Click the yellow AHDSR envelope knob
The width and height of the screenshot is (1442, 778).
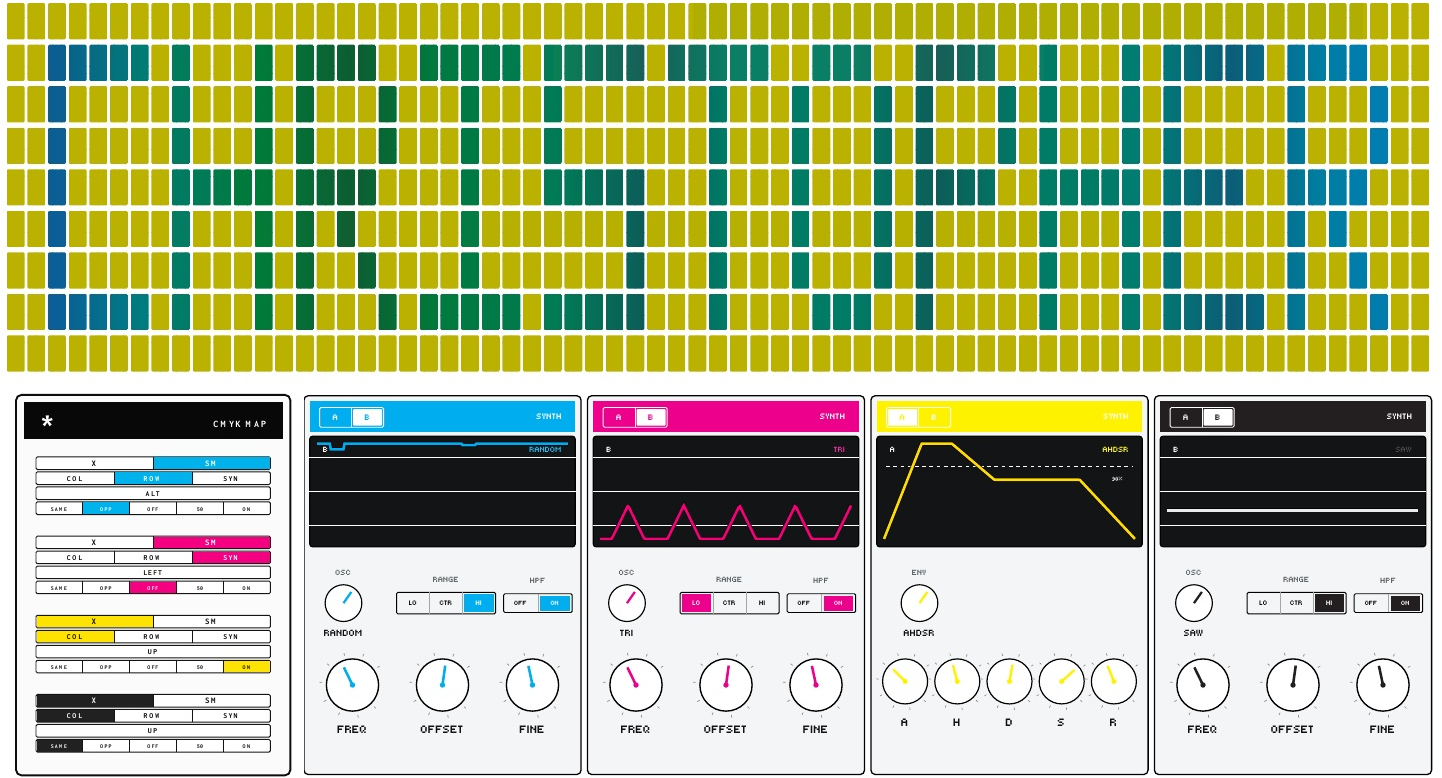(x=919, y=603)
